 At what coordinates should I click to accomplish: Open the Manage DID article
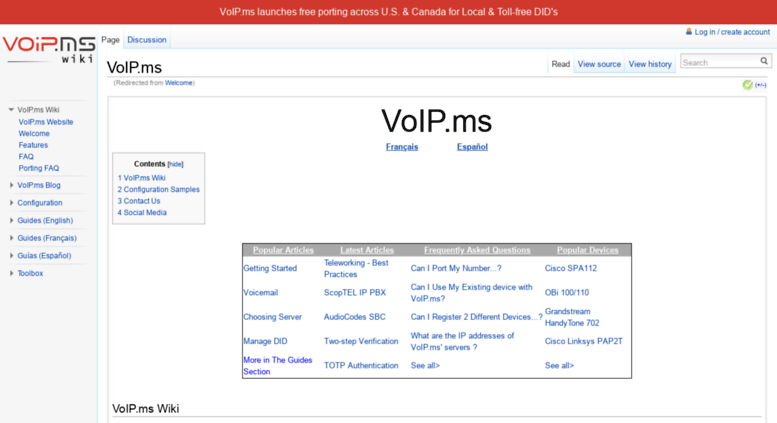[265, 341]
